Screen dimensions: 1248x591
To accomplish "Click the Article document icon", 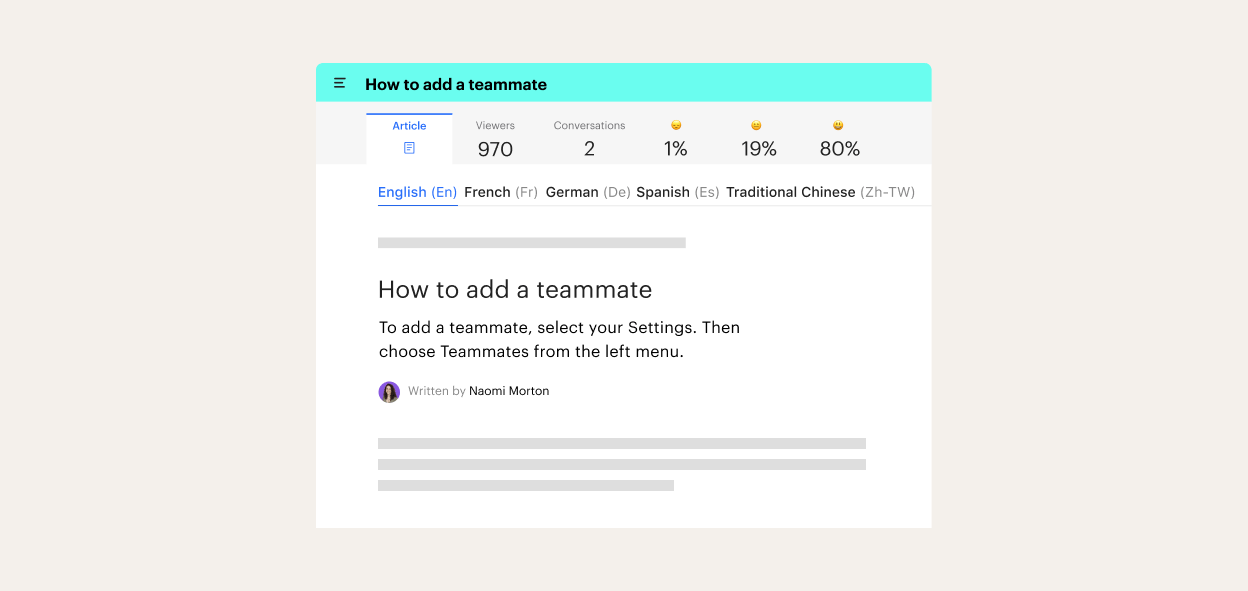I will pyautogui.click(x=409, y=148).
